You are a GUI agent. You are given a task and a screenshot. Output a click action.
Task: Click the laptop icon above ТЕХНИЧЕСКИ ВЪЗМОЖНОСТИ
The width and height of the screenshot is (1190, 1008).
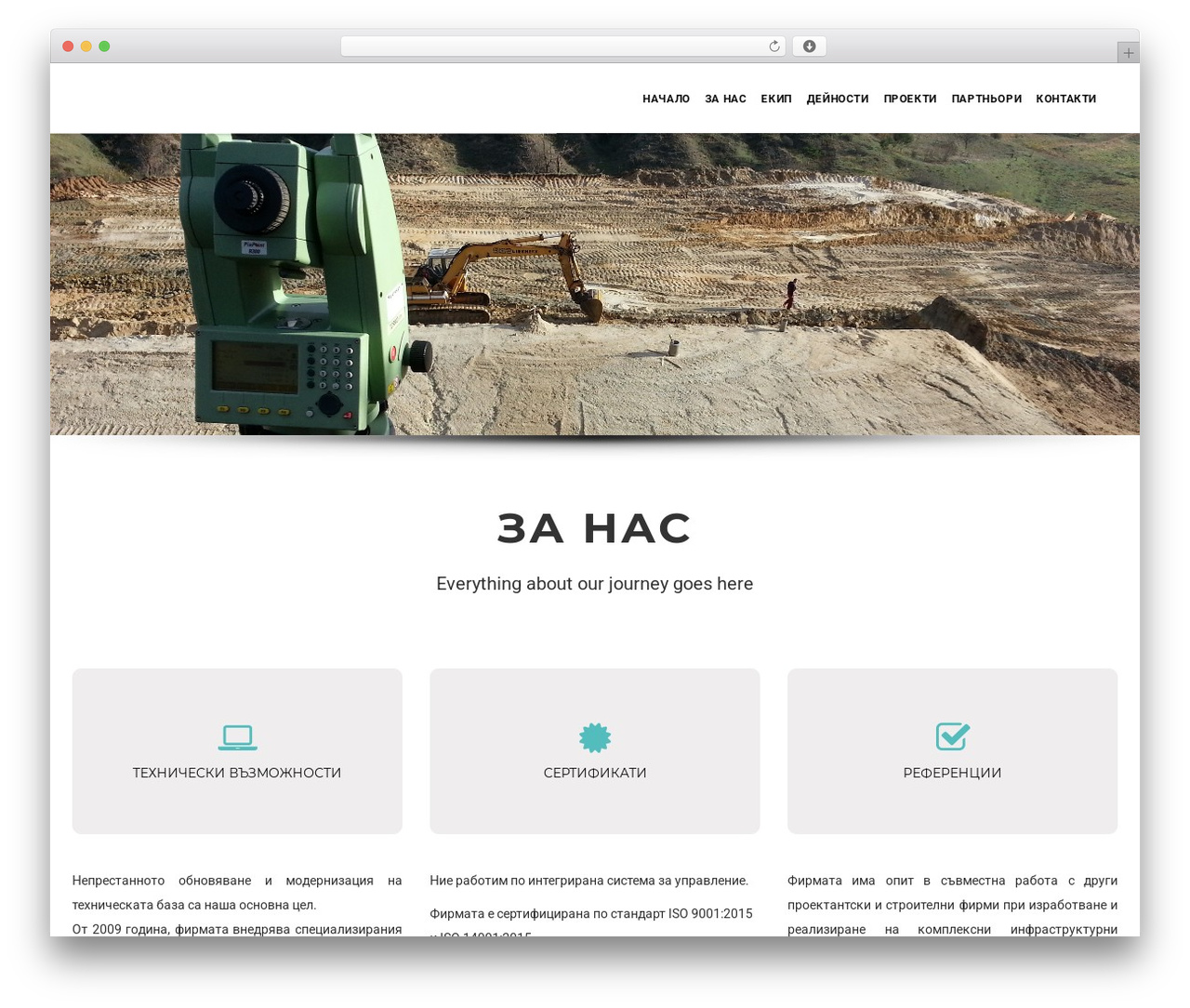tap(237, 736)
